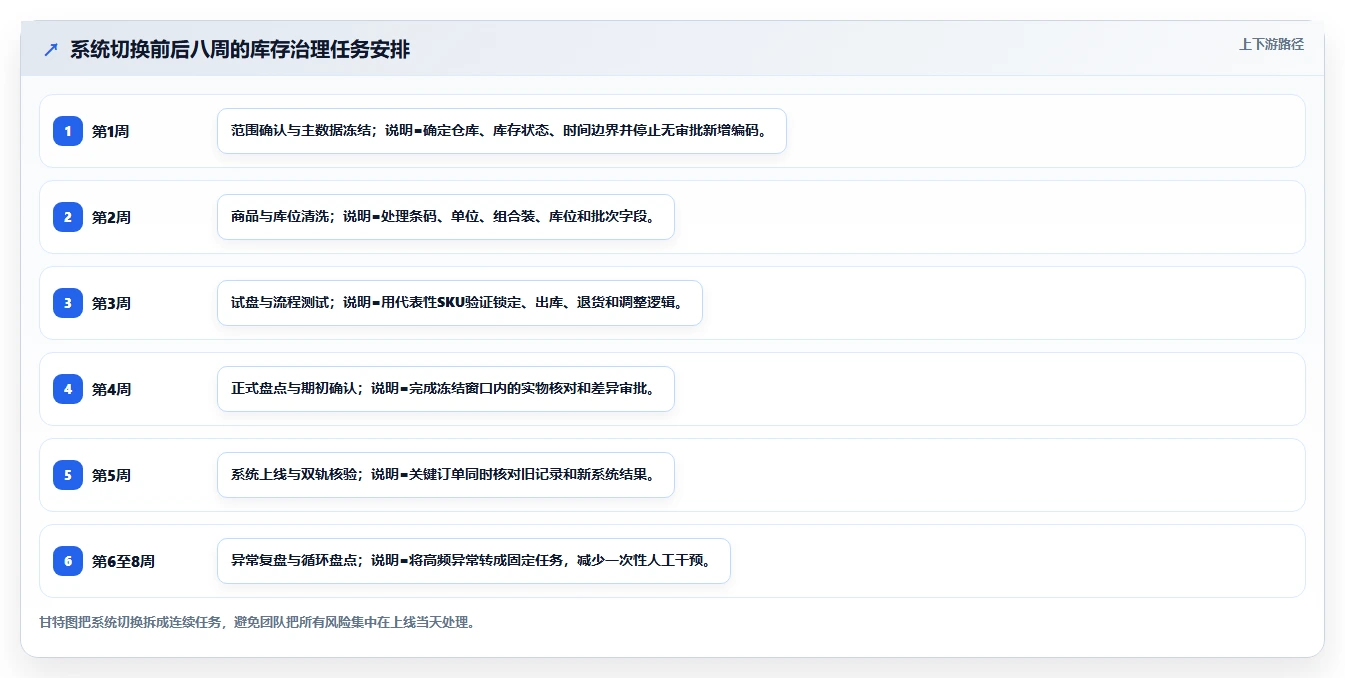Select step number 3 badge

68,303
